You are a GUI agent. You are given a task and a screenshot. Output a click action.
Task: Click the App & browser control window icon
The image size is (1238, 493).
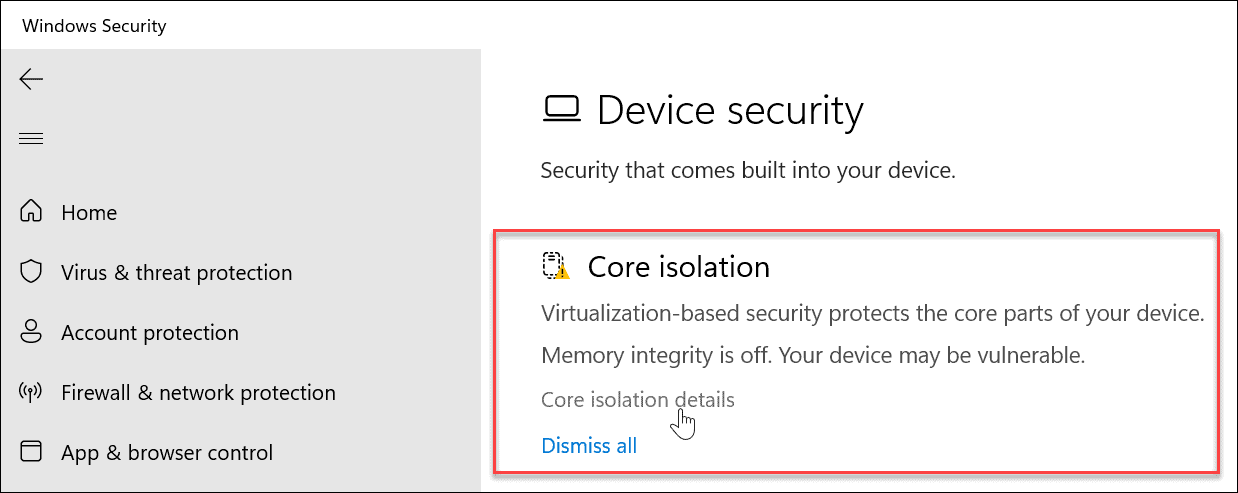(31, 452)
